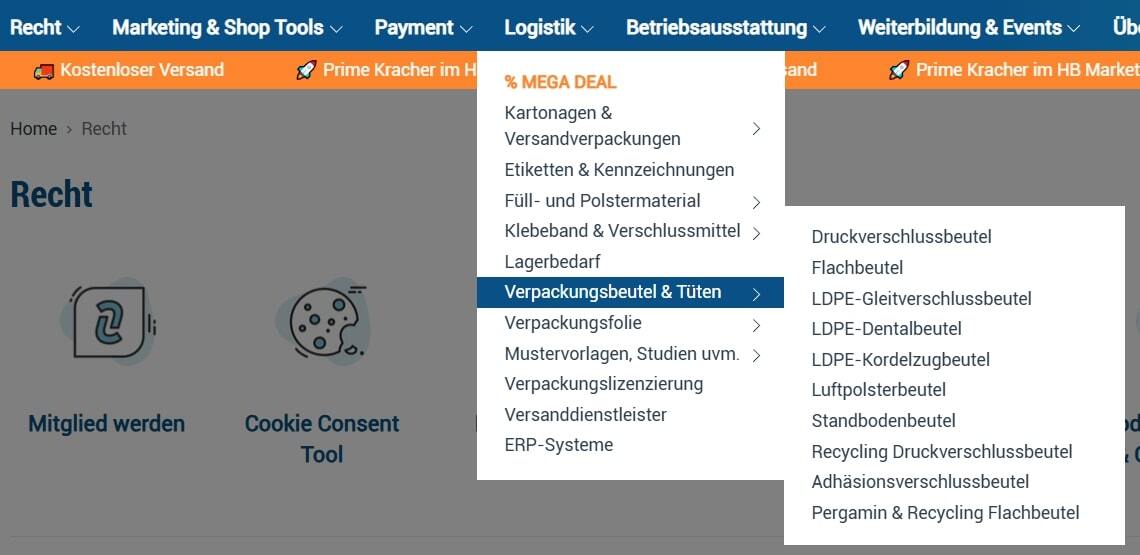
Task: Click the Cookie Consent Tool cookie icon
Action: [322, 321]
